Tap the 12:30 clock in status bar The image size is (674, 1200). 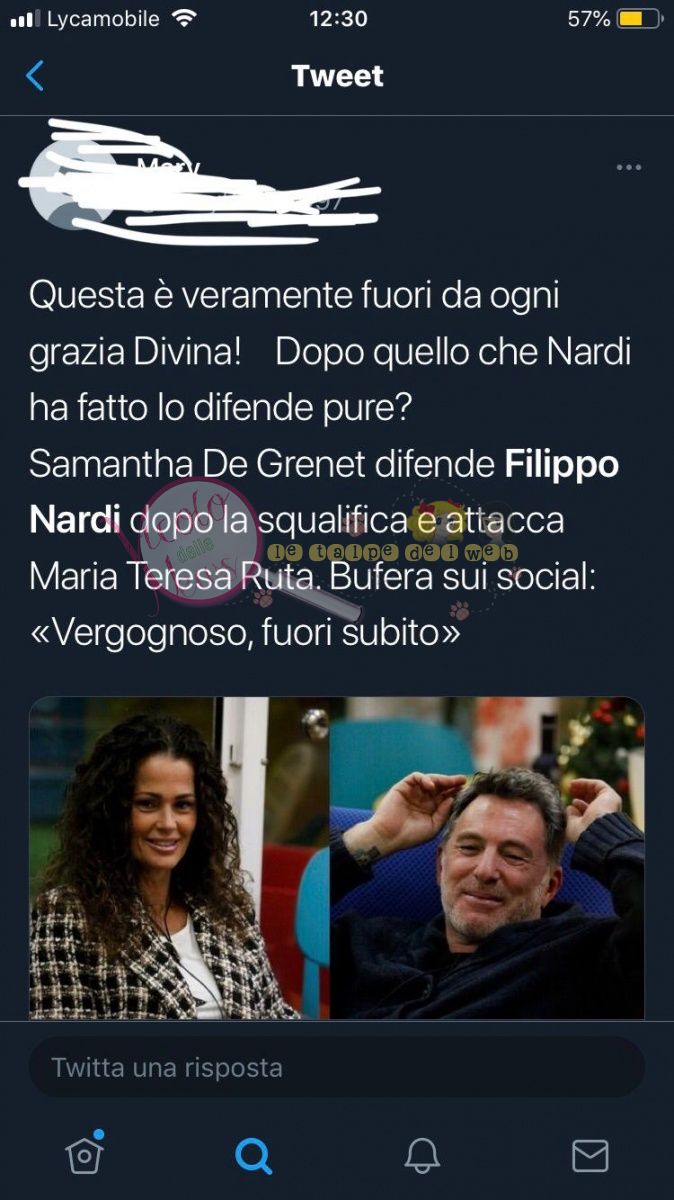[x=338, y=19]
